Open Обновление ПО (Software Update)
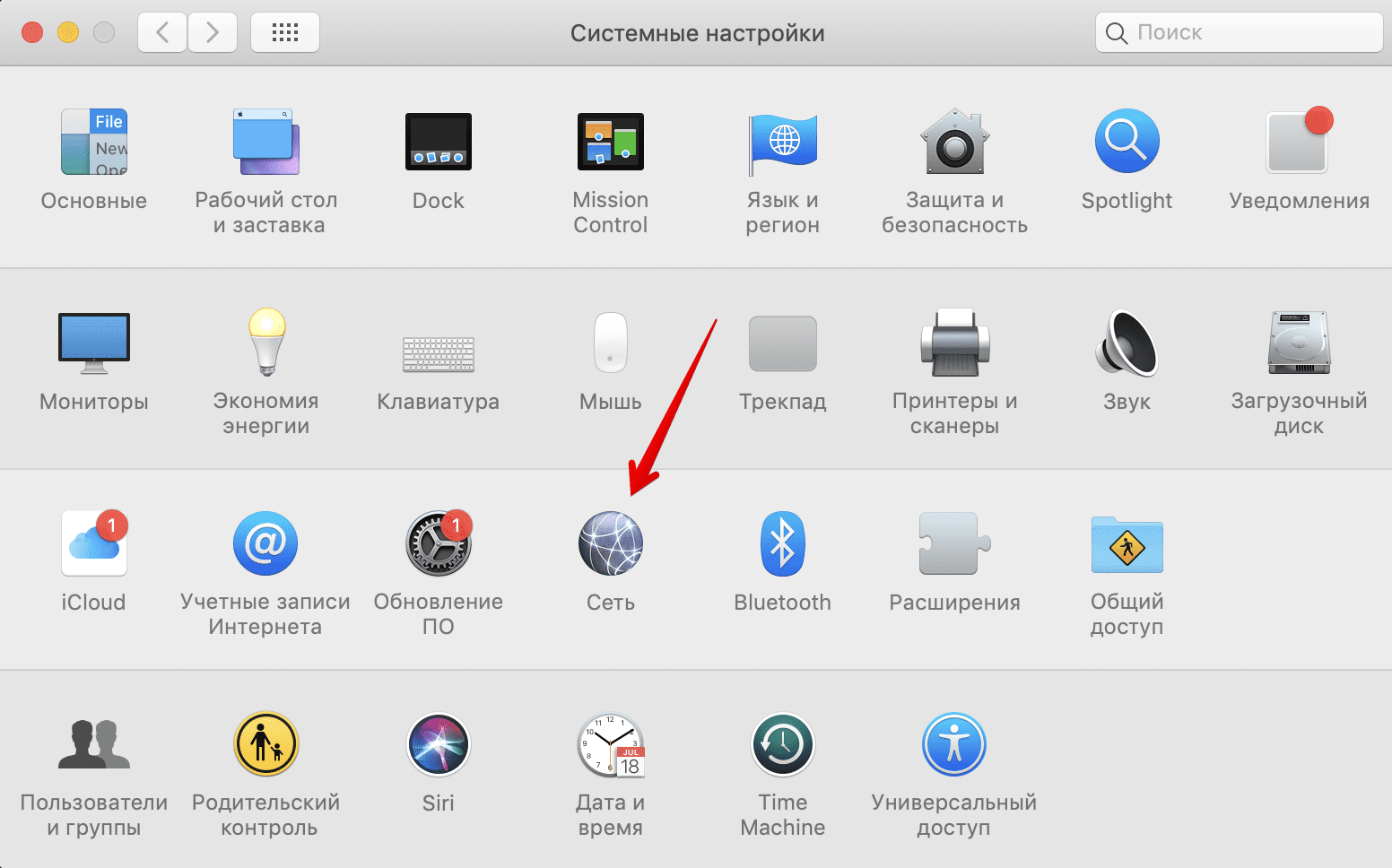Image resolution: width=1392 pixels, height=868 pixels. tap(438, 542)
